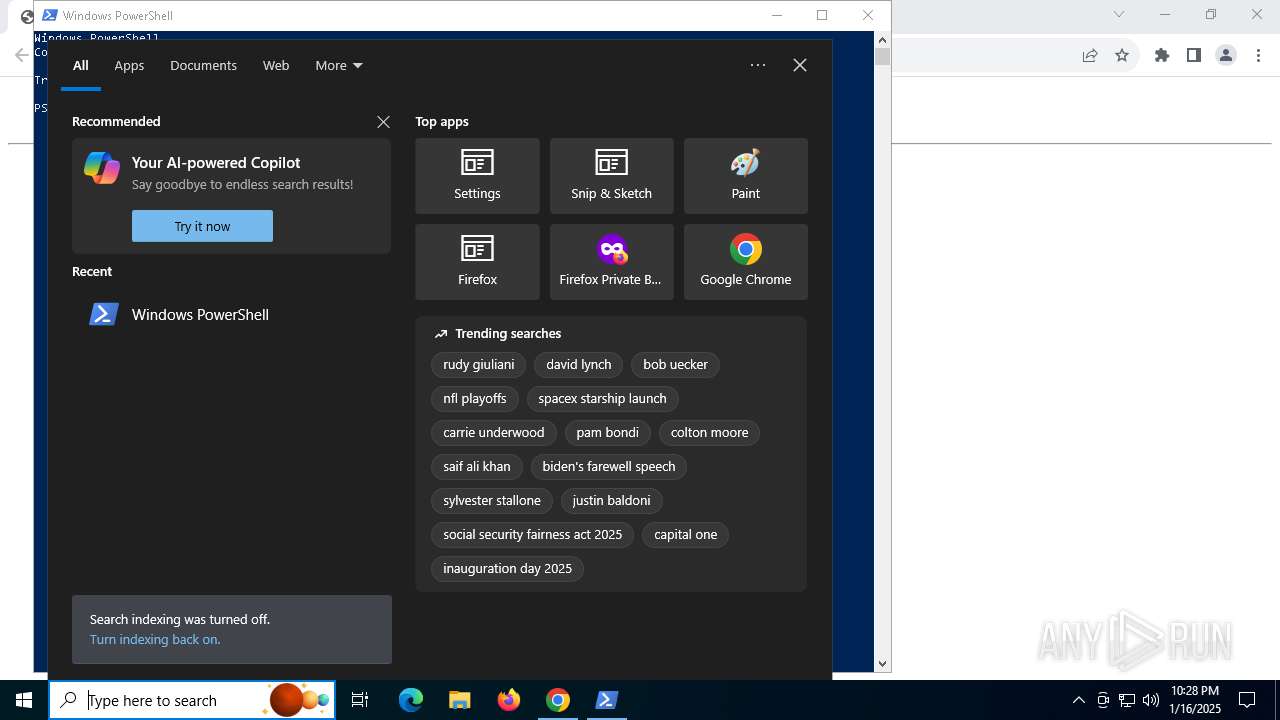Select the colton moore trending chip
Viewport: 1280px width, 720px height.
coord(709,433)
